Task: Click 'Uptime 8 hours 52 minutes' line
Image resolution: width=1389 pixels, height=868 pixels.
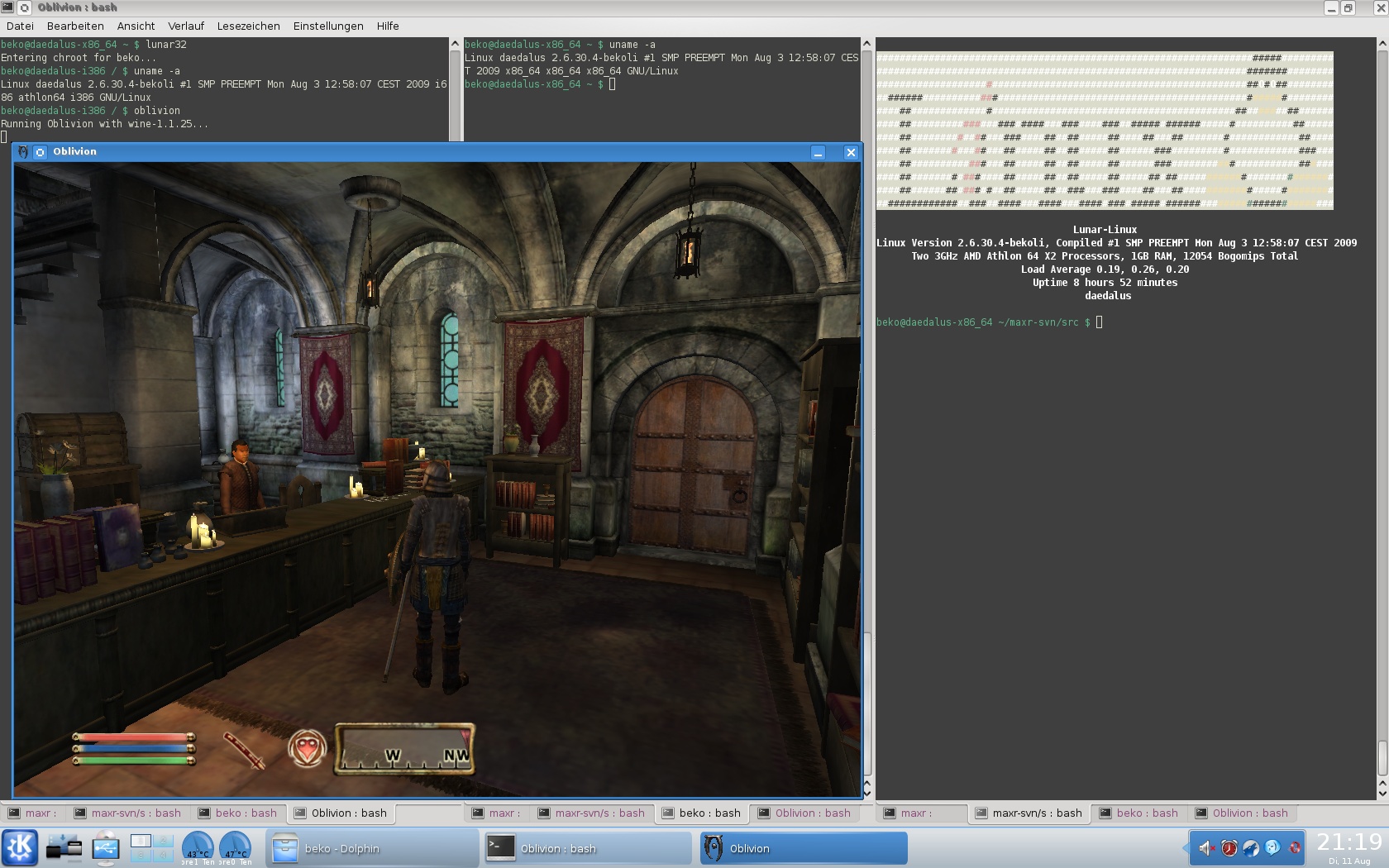Action: pos(1105,283)
